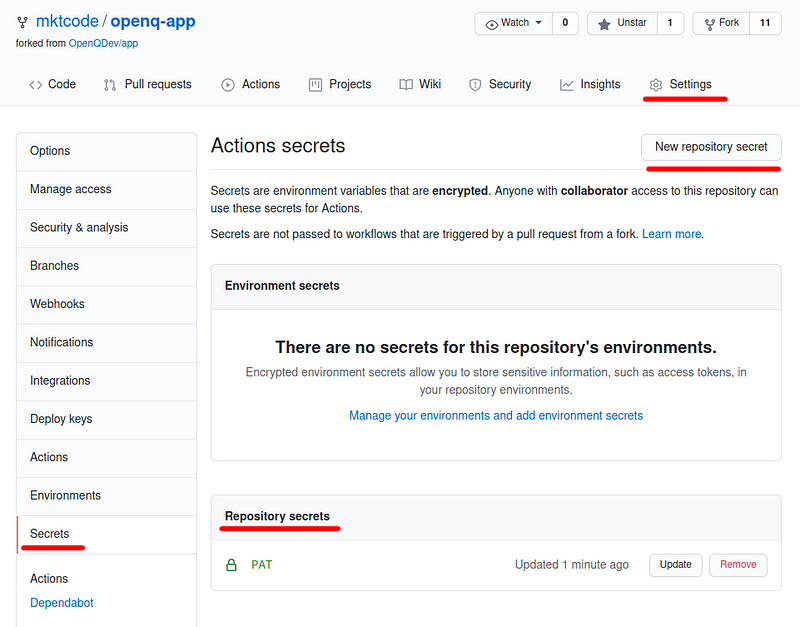Click the pull request icon
This screenshot has width=800, height=627.
[110, 85]
